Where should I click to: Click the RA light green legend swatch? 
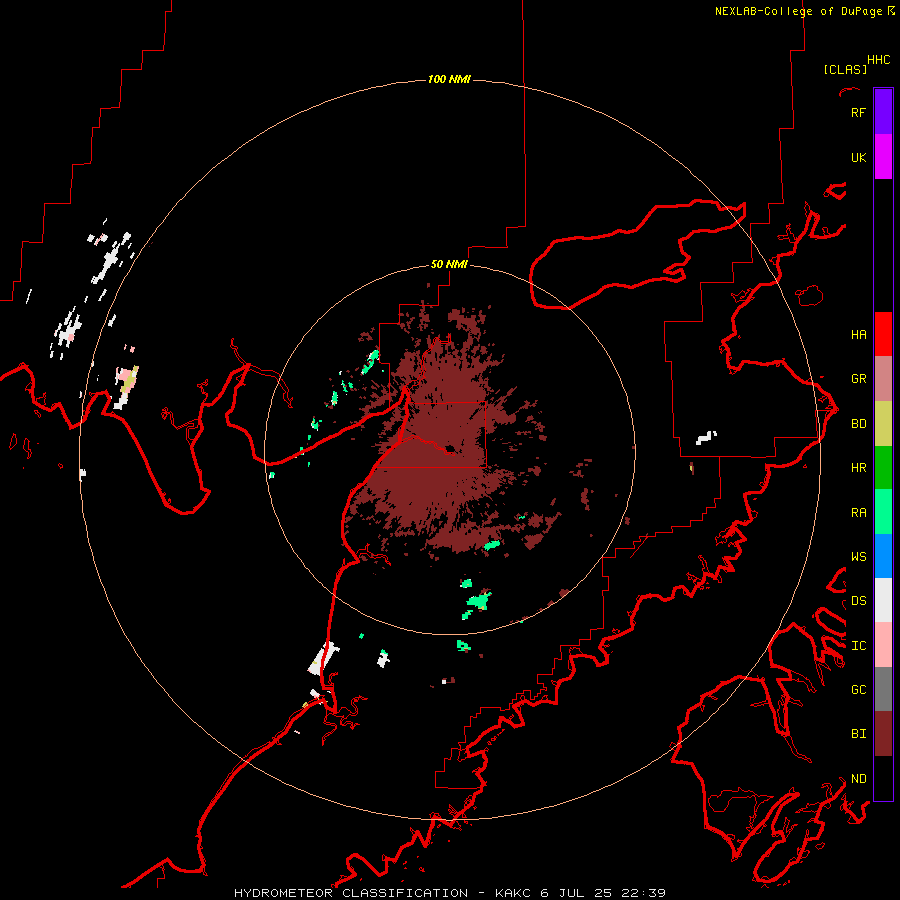pos(883,512)
